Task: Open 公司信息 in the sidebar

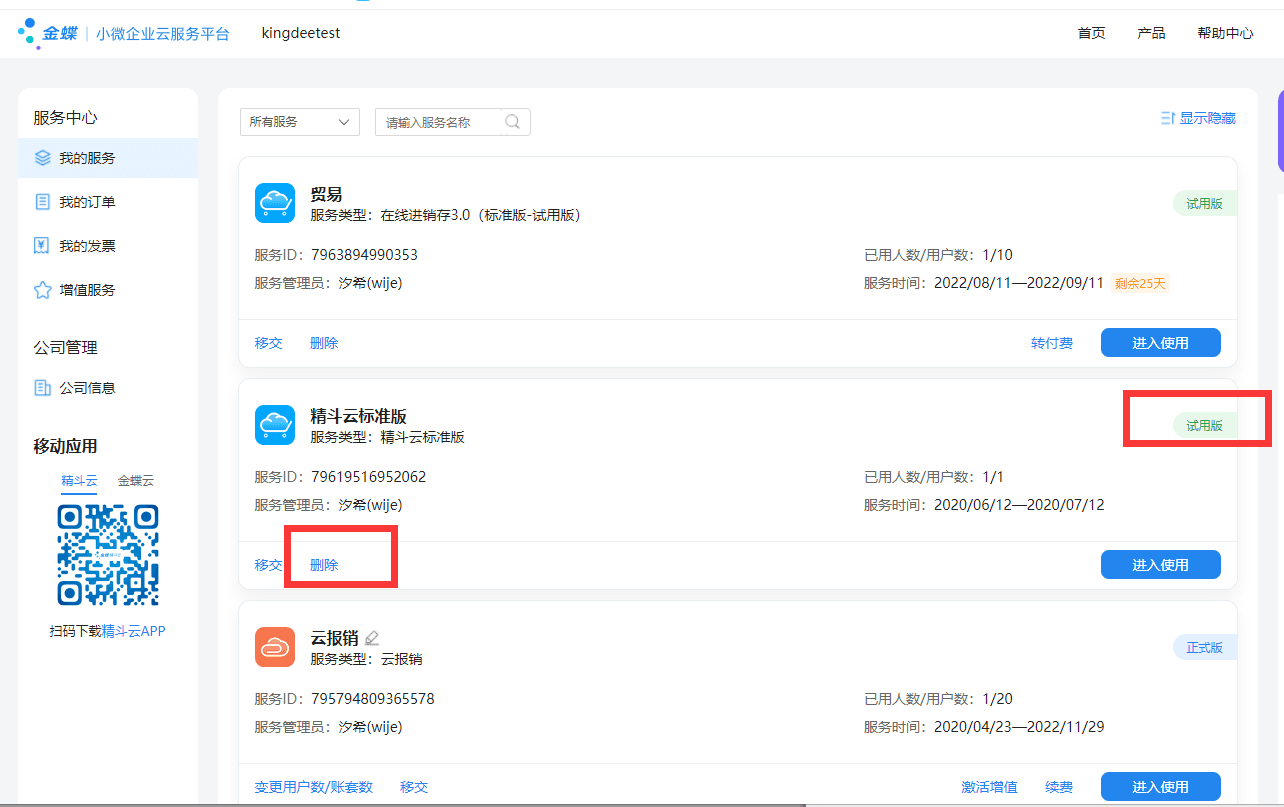Action: click(108, 388)
